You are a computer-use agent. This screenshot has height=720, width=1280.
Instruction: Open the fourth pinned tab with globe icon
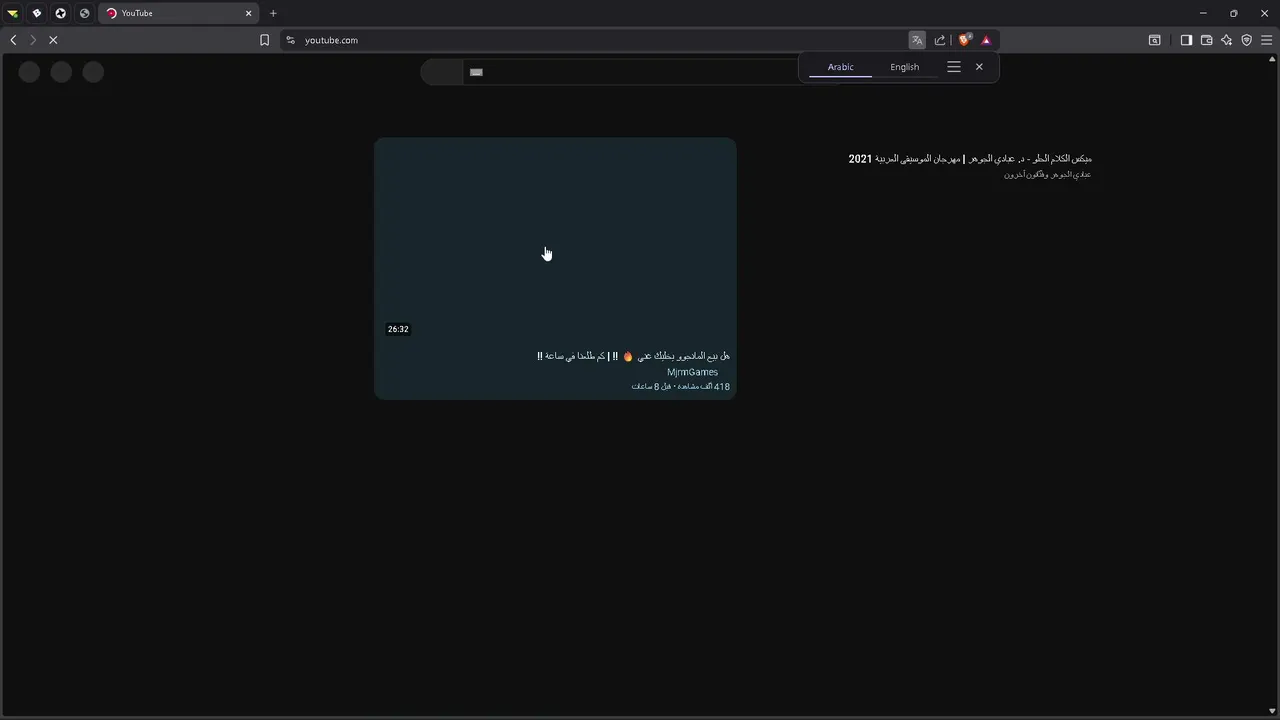coord(85,13)
